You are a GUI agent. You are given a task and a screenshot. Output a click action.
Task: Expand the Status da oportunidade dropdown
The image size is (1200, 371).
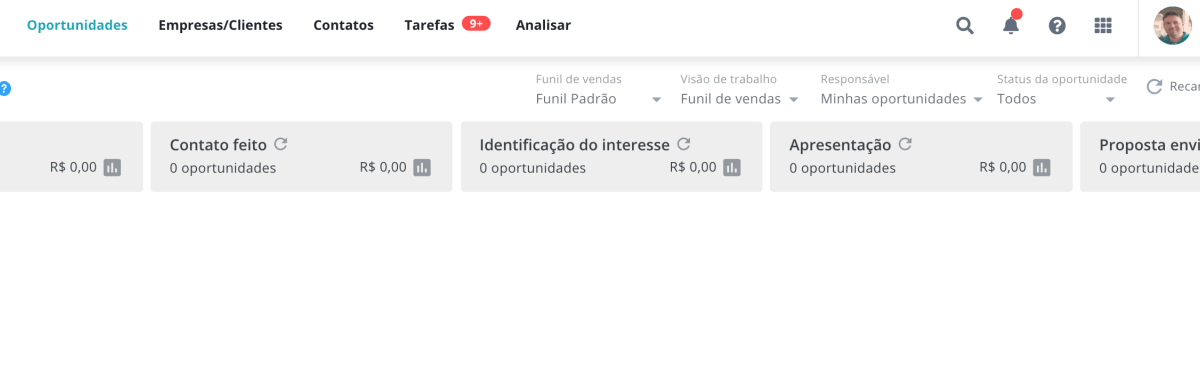coord(1056,99)
